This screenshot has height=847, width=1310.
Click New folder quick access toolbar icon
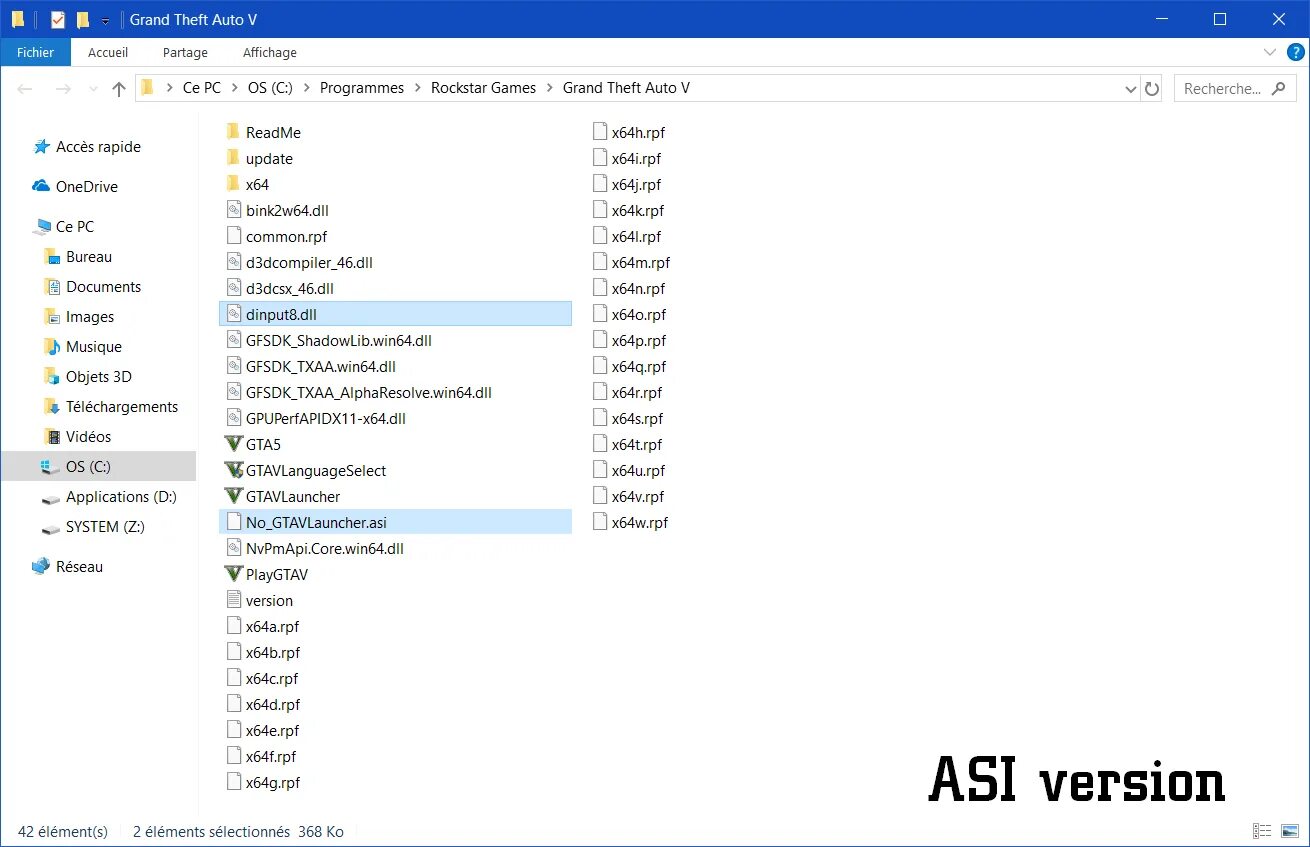pyautogui.click(x=83, y=19)
